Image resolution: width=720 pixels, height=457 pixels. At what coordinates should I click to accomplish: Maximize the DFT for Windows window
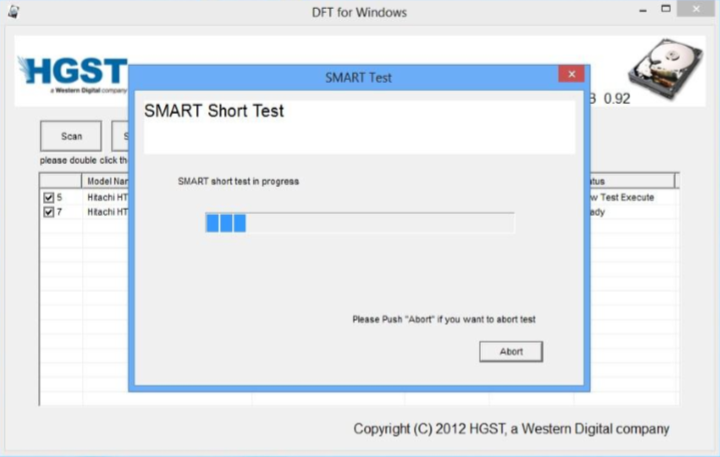666,9
